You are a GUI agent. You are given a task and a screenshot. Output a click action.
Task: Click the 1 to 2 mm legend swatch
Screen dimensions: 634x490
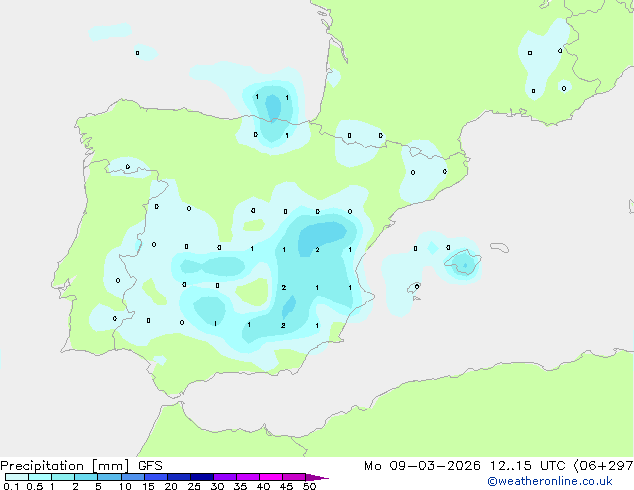[x=63, y=477]
